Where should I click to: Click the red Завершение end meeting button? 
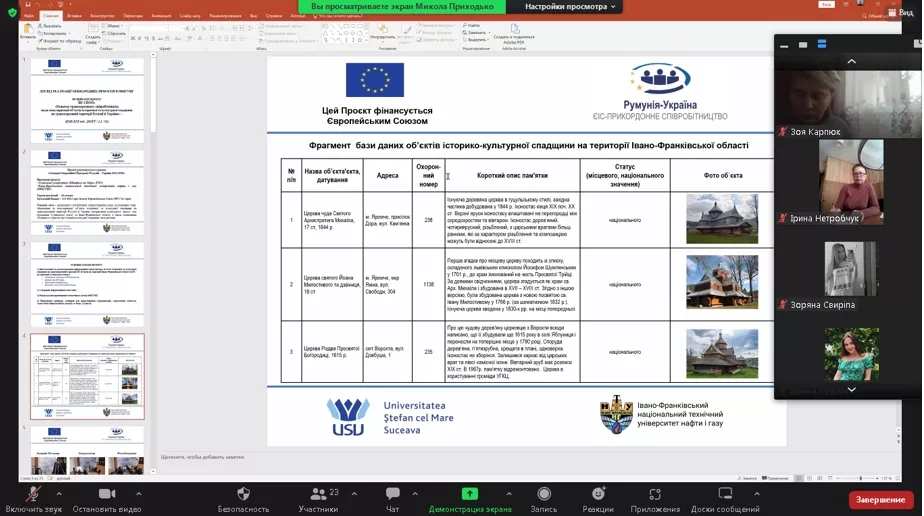(880, 499)
